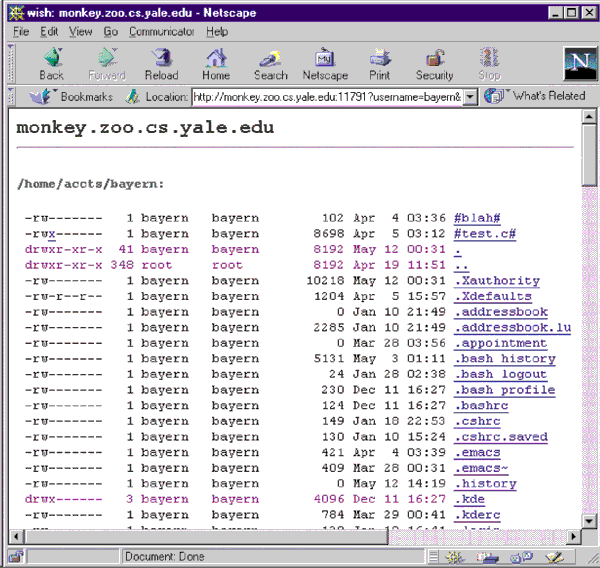The height and width of the screenshot is (568, 600).
Task: Reload the current page
Action: pos(160,64)
